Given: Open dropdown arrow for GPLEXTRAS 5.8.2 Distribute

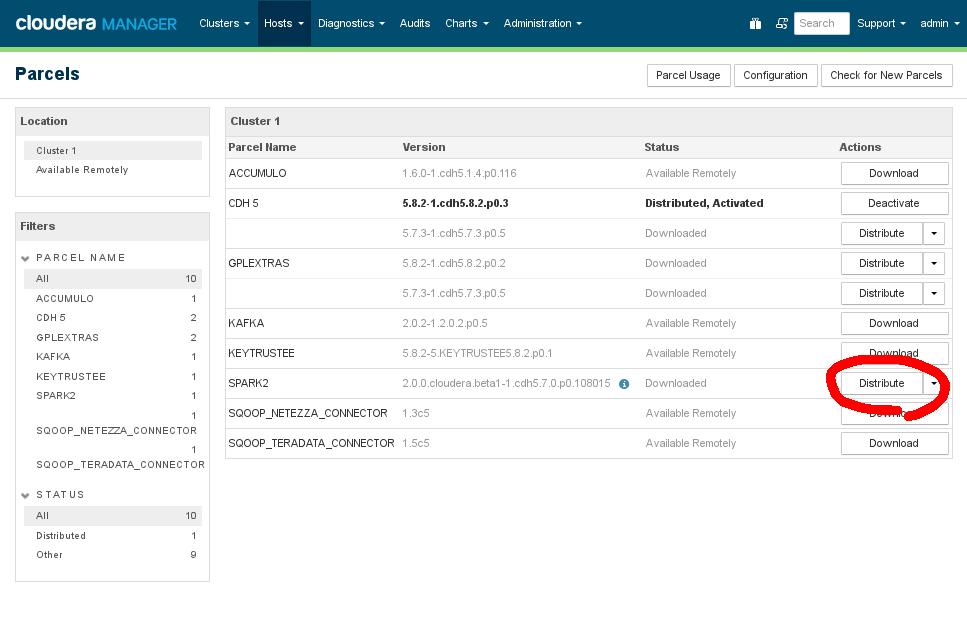Looking at the screenshot, I should click(934, 263).
